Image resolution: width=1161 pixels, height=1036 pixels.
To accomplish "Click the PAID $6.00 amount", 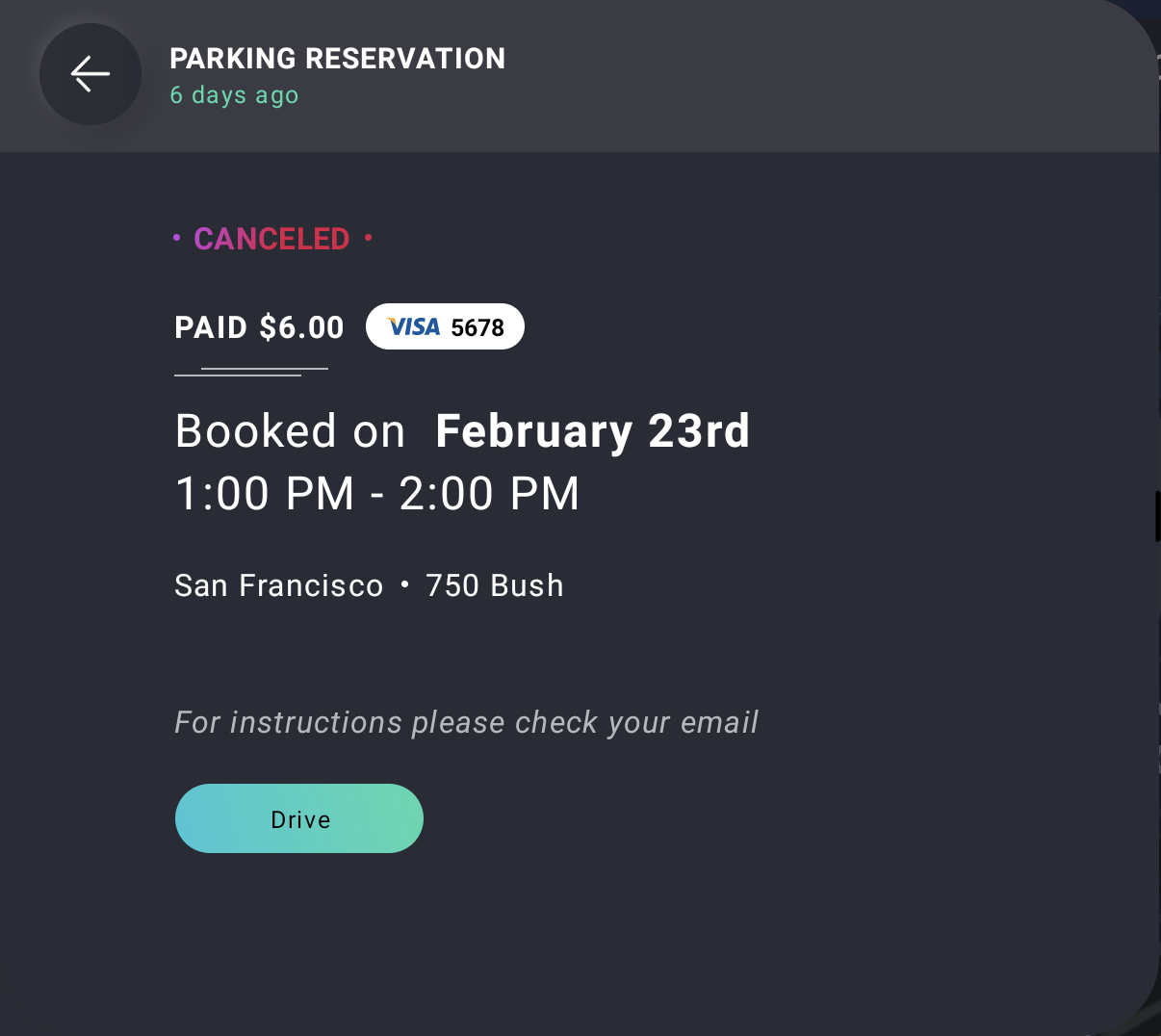I will coord(259,327).
